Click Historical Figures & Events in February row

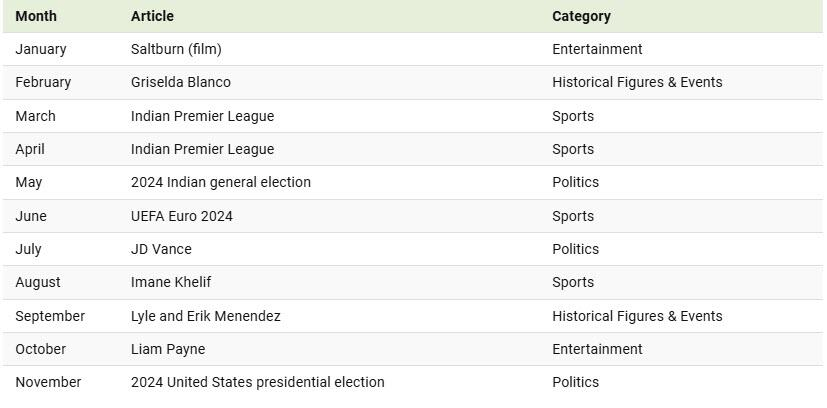tap(636, 82)
